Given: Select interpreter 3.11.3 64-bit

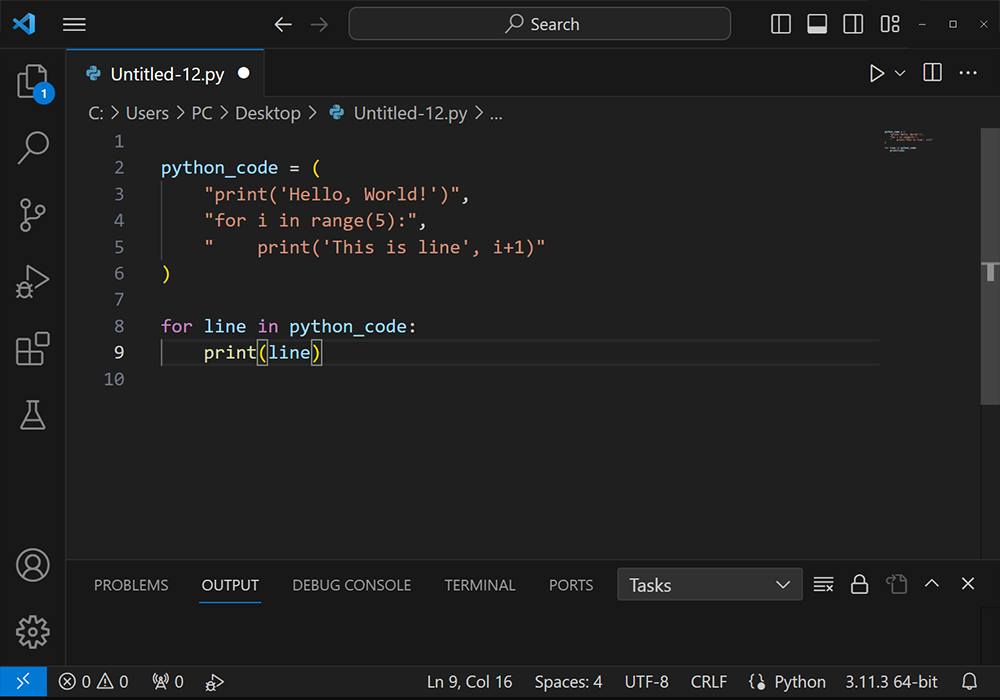Looking at the screenshot, I should 892,682.
